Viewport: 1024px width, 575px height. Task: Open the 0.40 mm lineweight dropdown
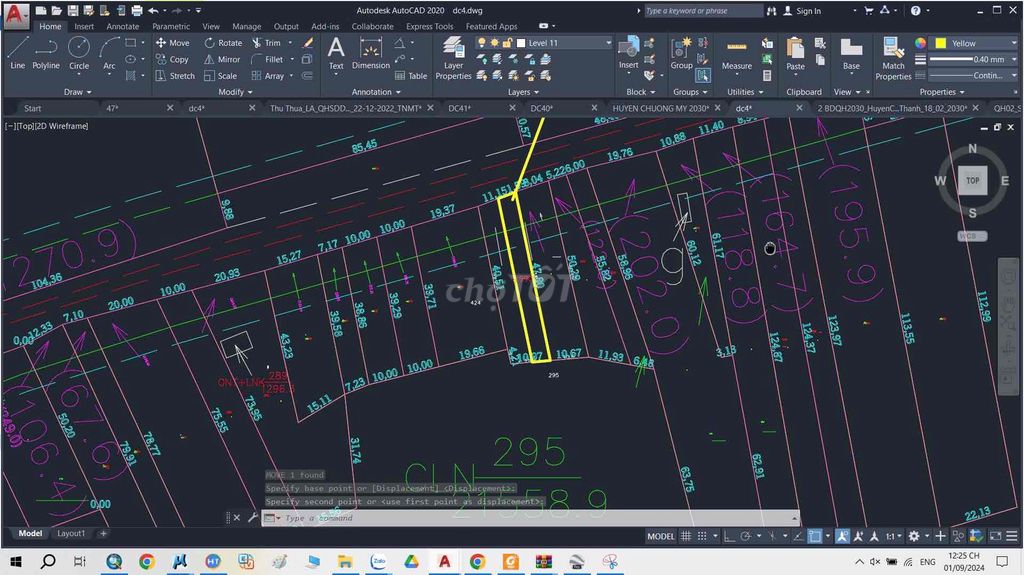tap(973, 59)
